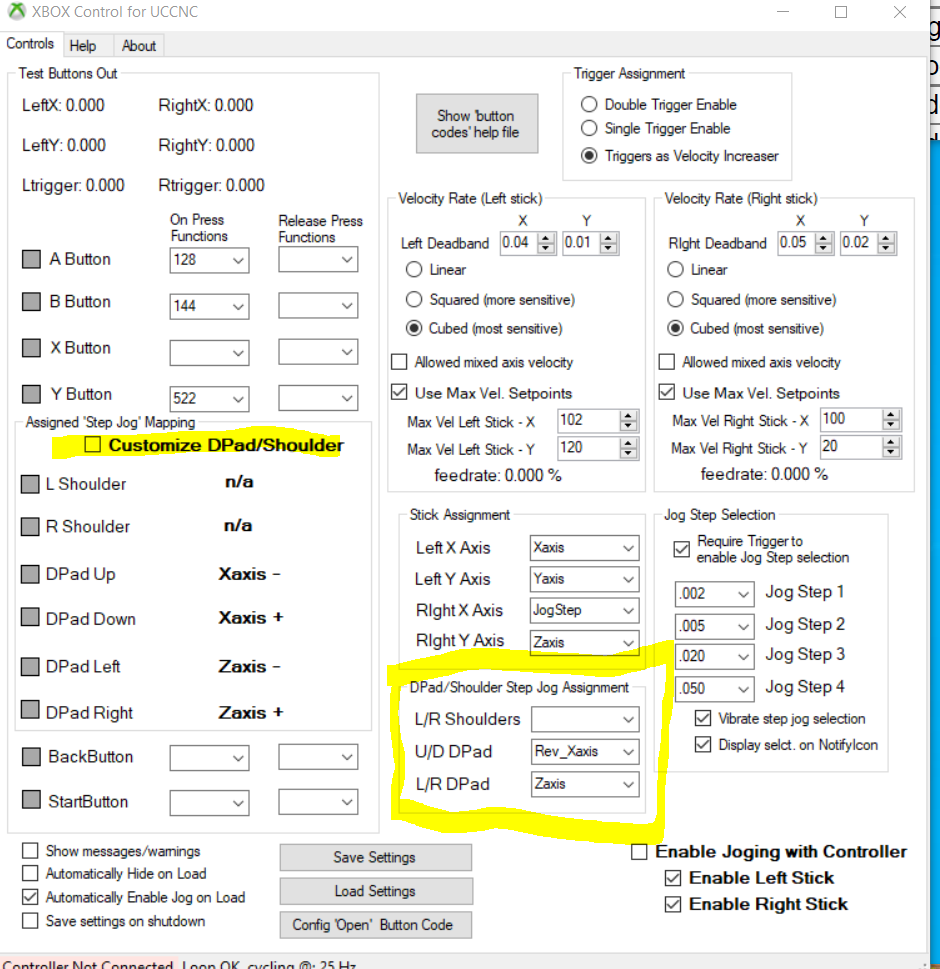The image size is (940, 969).
Task: Open the About tab
Action: [139, 46]
